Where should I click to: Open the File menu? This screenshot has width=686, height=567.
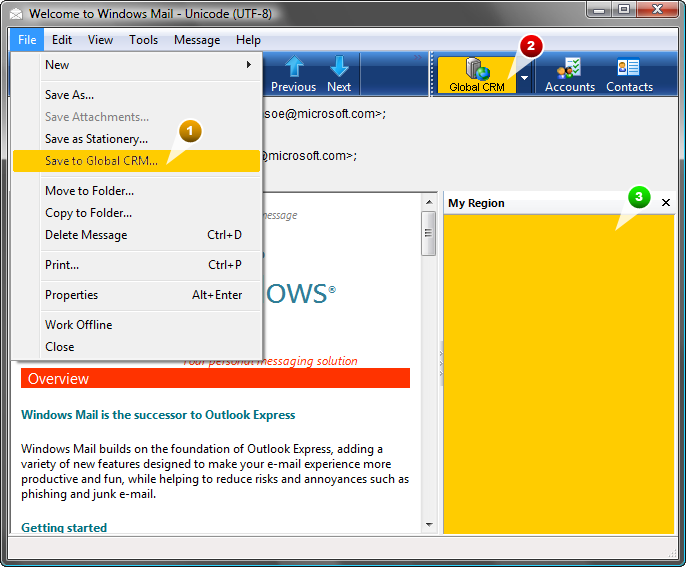click(x=27, y=40)
